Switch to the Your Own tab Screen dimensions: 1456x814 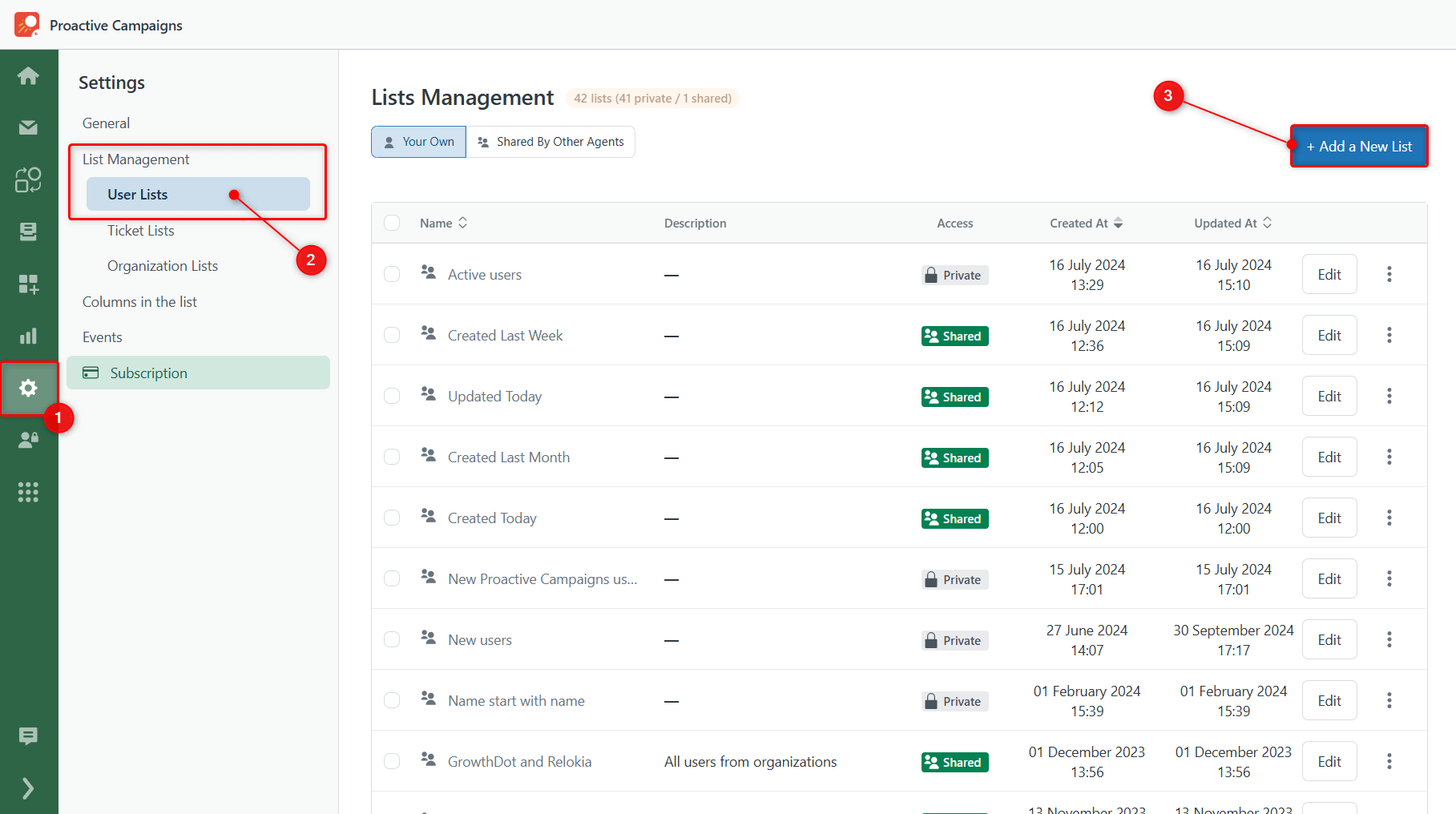point(418,142)
